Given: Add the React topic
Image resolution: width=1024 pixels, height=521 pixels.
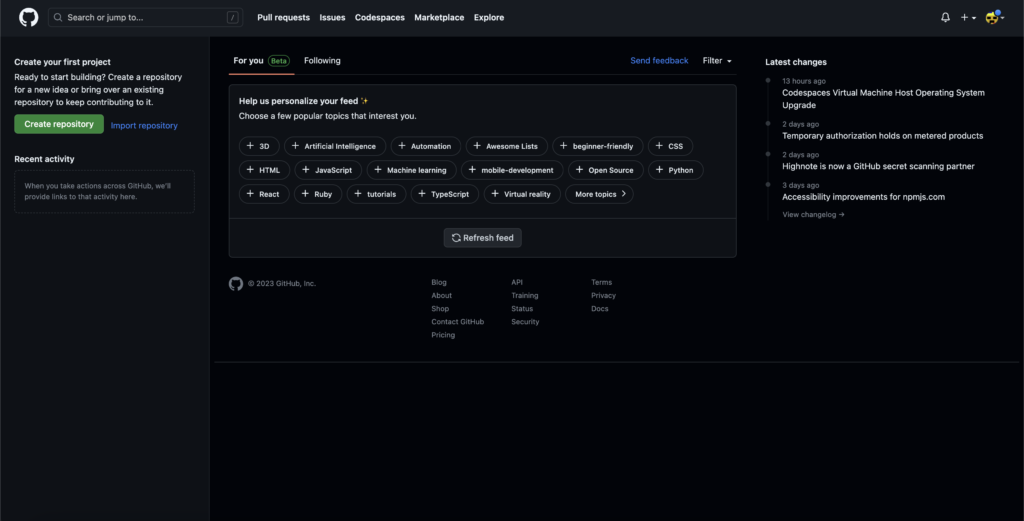Looking at the screenshot, I should [264, 194].
